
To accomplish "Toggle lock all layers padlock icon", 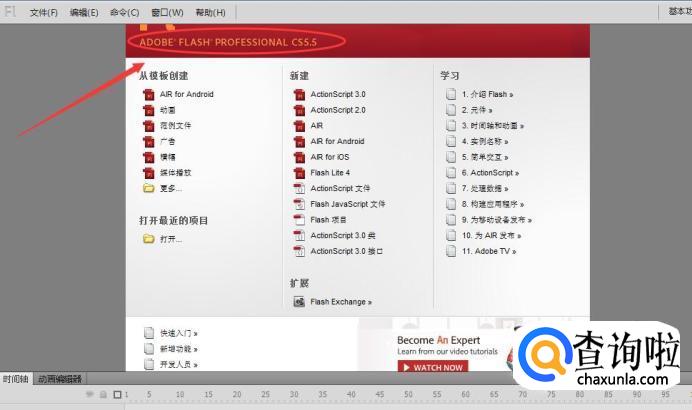I will point(103,394).
